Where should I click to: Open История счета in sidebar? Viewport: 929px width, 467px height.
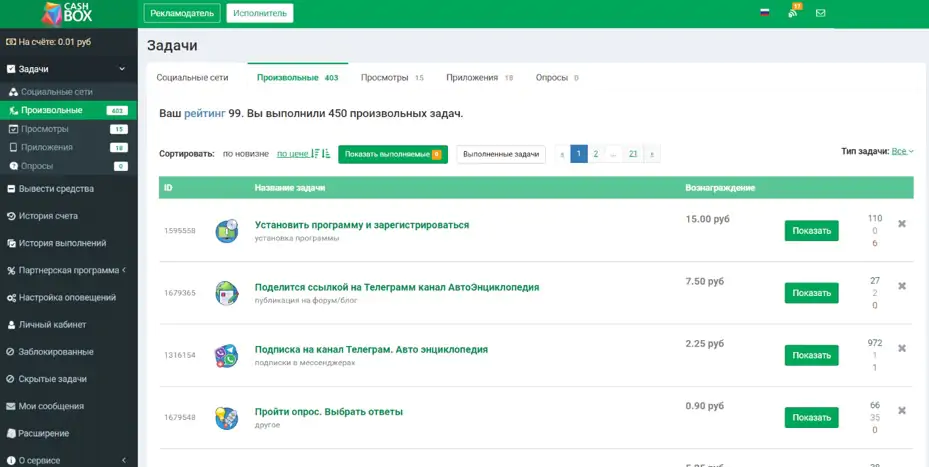(69, 216)
